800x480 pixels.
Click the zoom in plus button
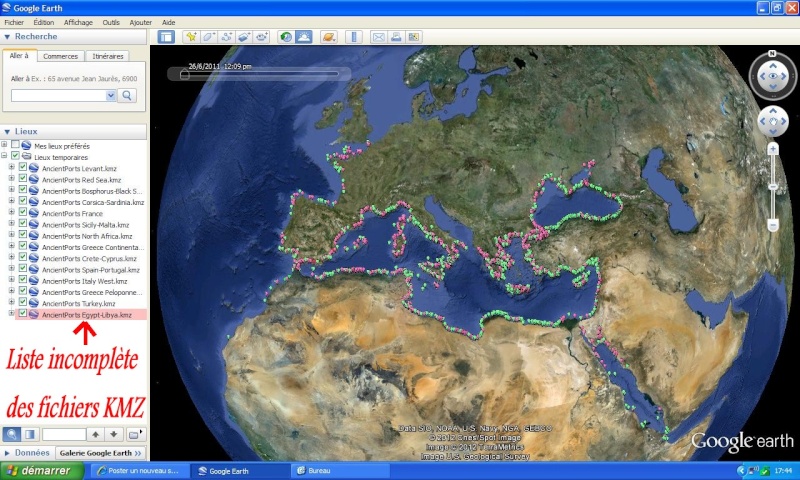(x=773, y=149)
